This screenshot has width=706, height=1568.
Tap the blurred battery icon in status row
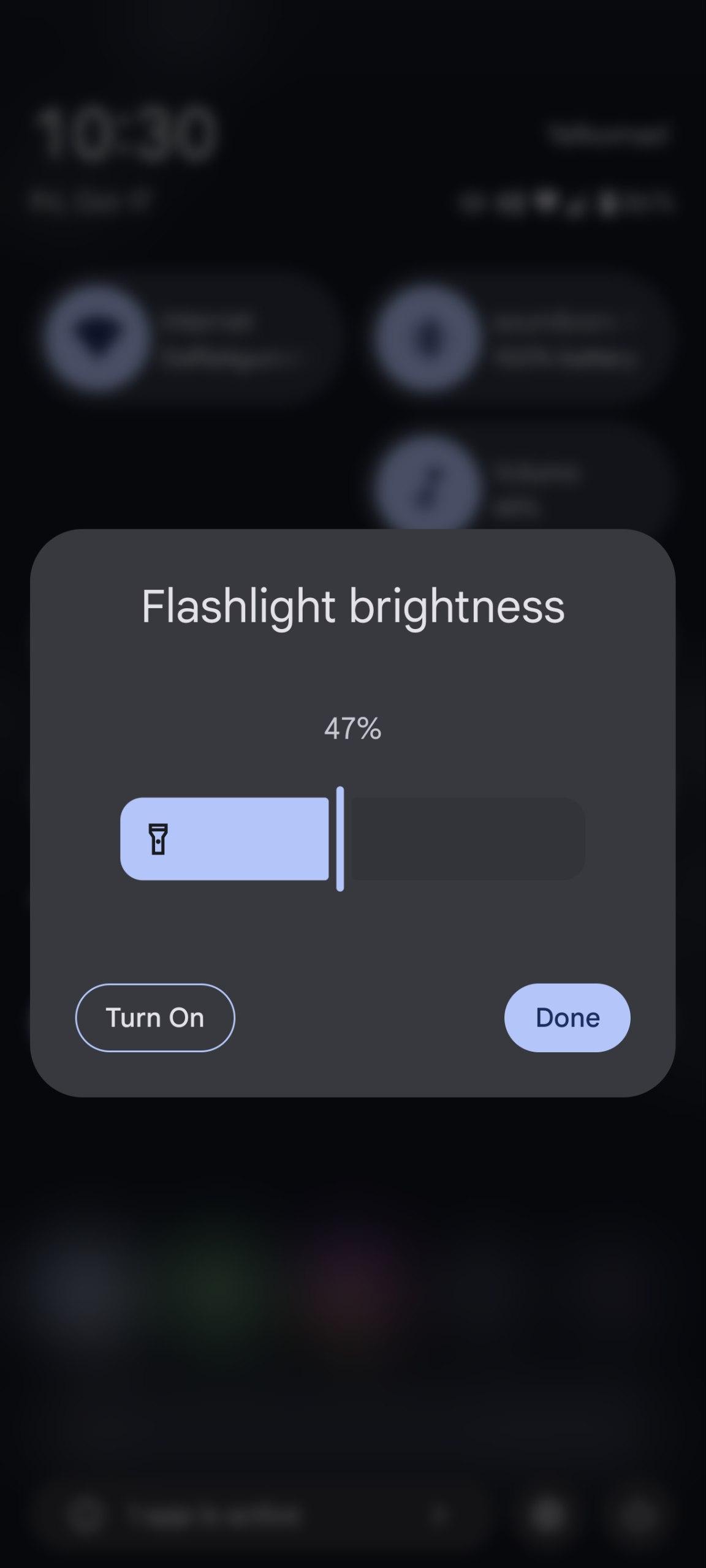[x=608, y=202]
